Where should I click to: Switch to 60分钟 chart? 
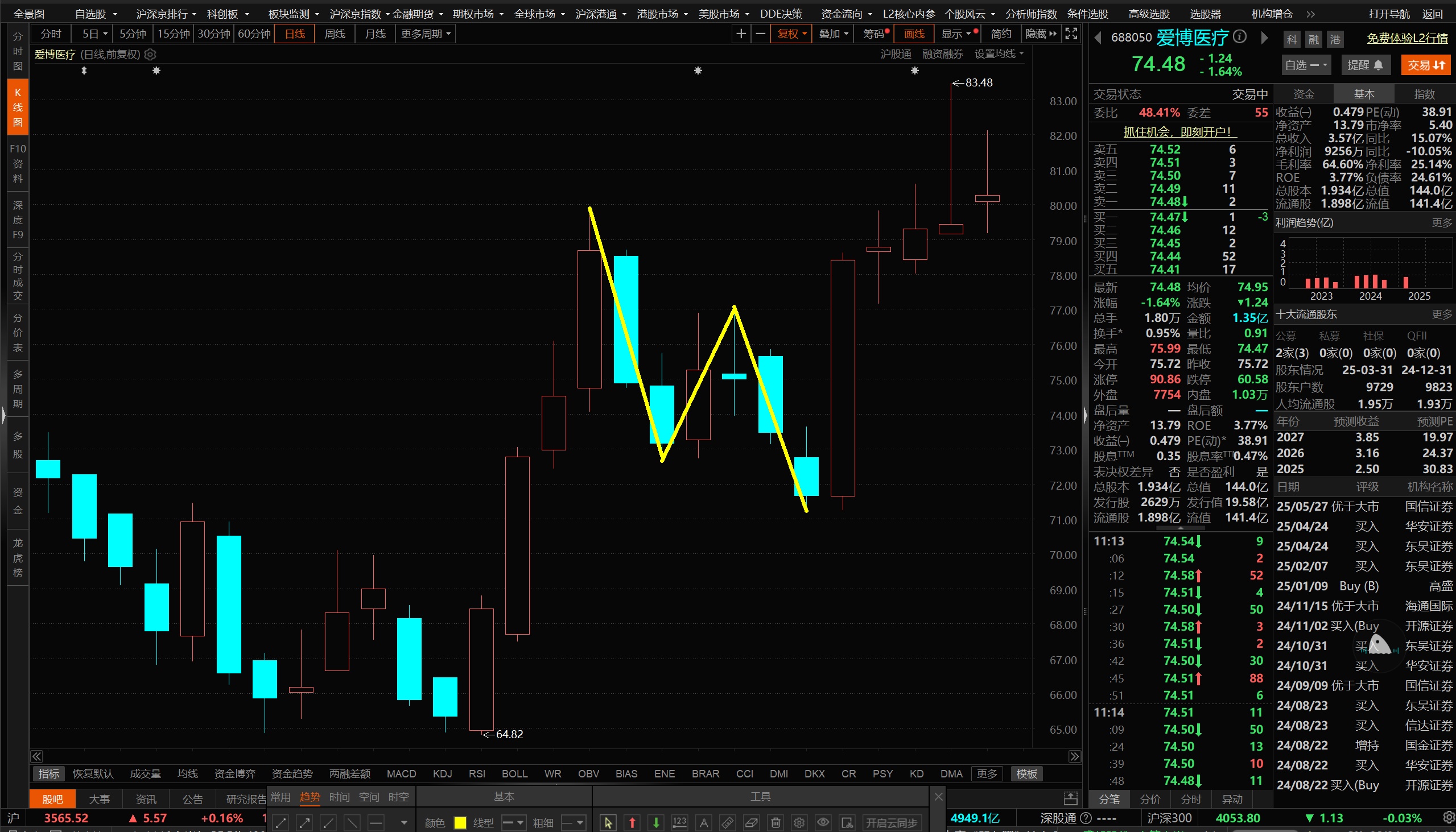[x=254, y=34]
